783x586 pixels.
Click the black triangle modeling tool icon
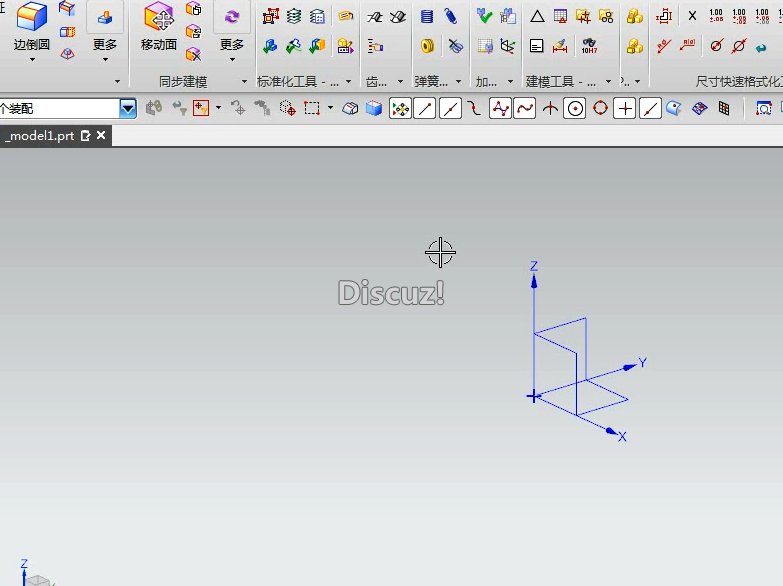(x=537, y=16)
